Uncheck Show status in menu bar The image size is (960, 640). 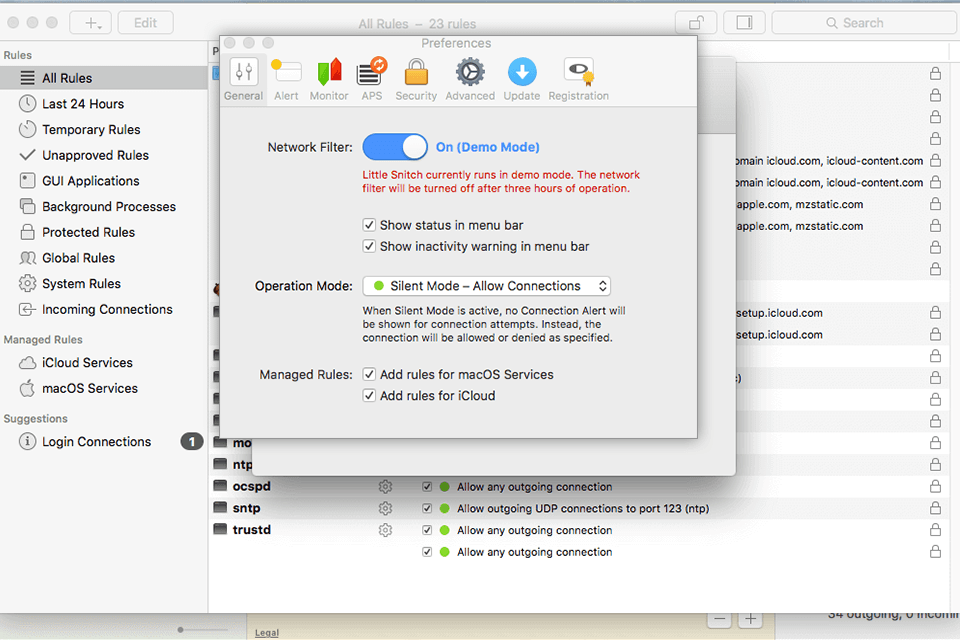[x=369, y=225]
